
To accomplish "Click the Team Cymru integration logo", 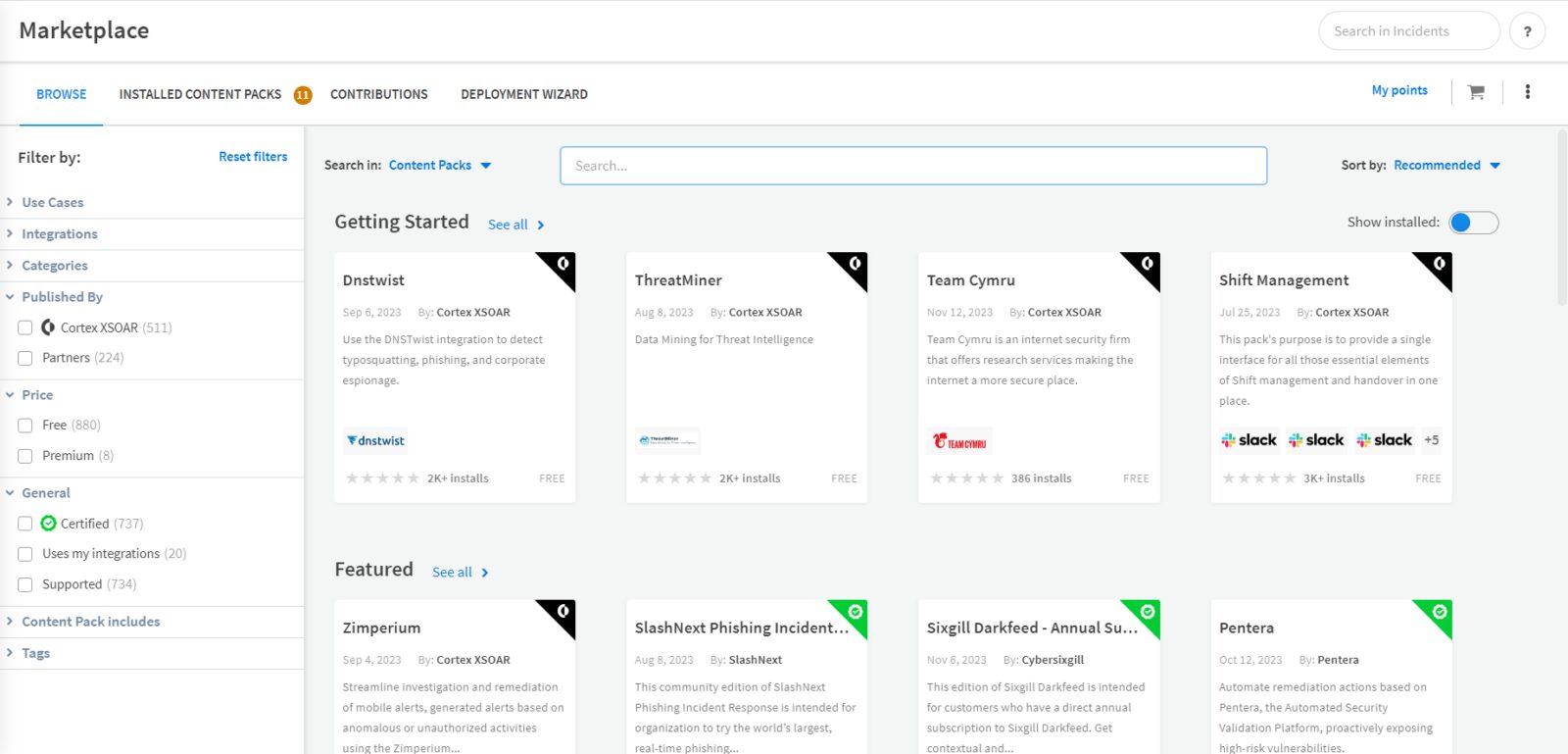I will point(959,441).
